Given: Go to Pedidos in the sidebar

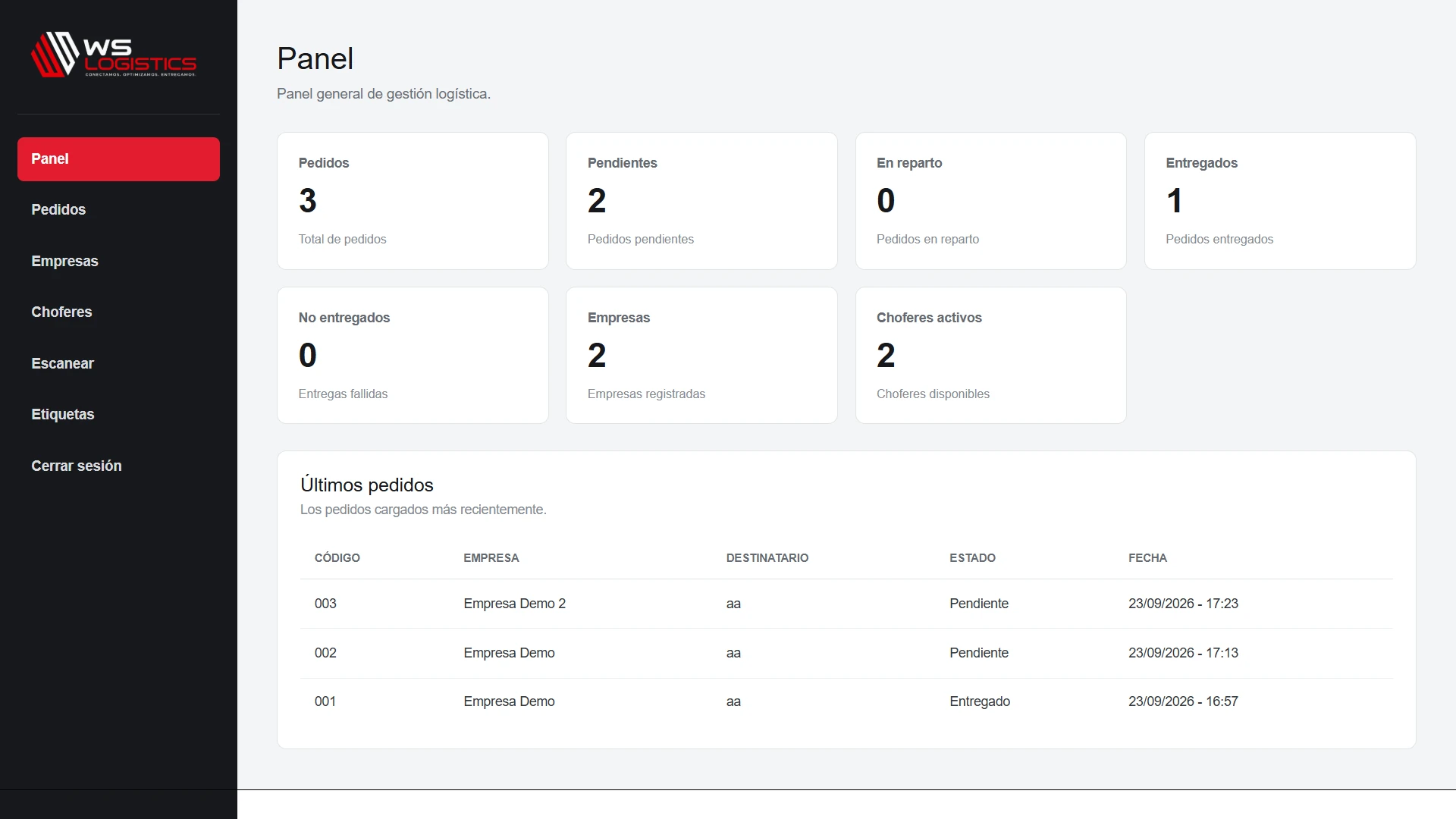Looking at the screenshot, I should 118,210.
